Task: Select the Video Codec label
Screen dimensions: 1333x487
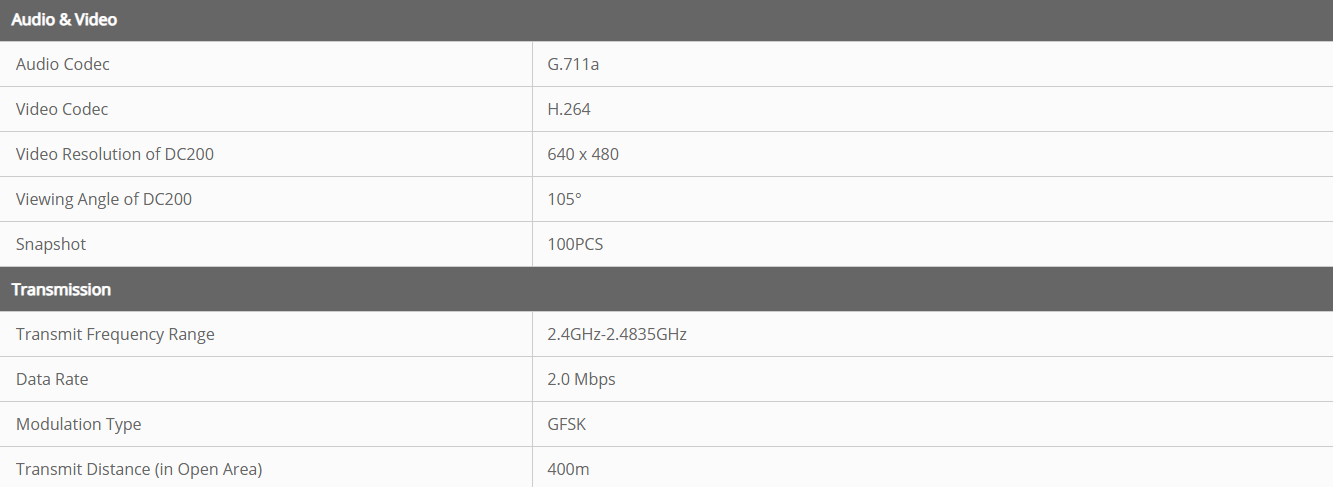Action: (x=62, y=109)
